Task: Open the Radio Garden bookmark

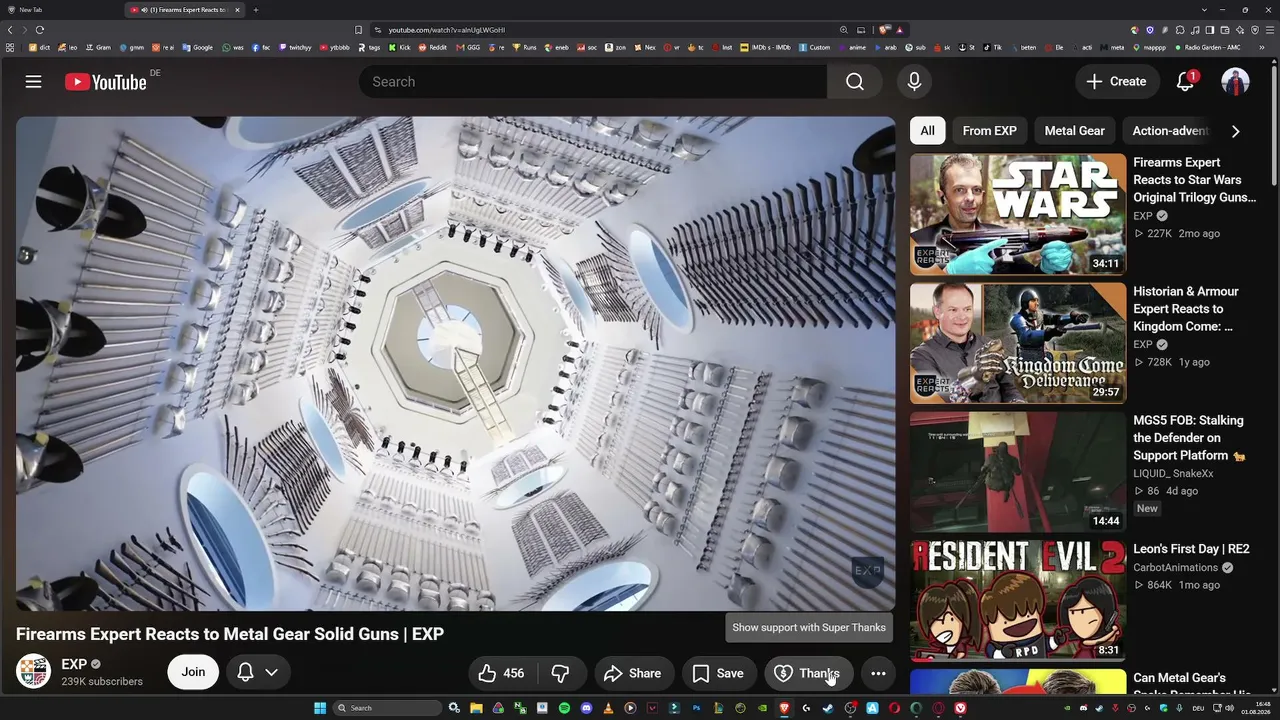Action: click(1207, 47)
